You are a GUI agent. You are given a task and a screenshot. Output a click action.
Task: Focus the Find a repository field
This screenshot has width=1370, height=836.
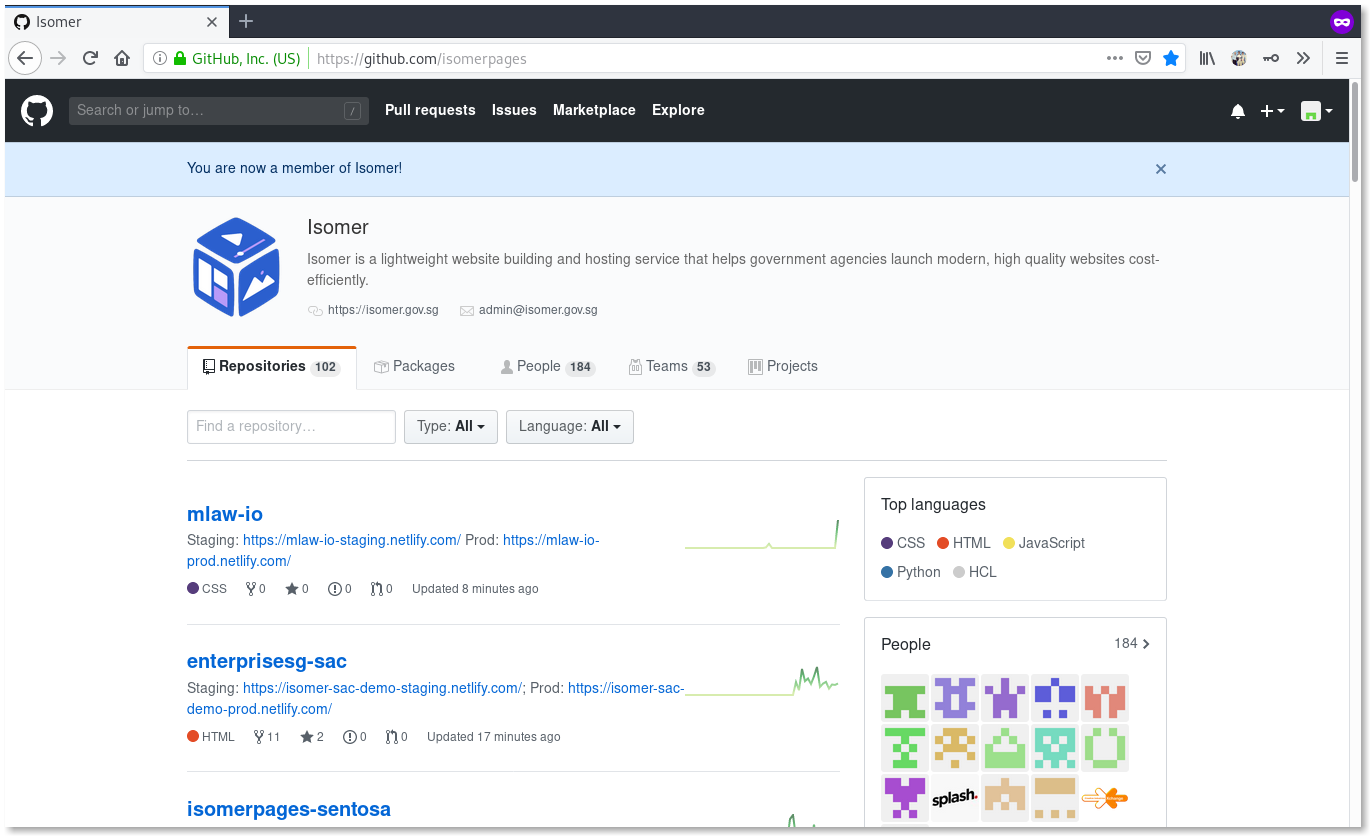tap(291, 426)
